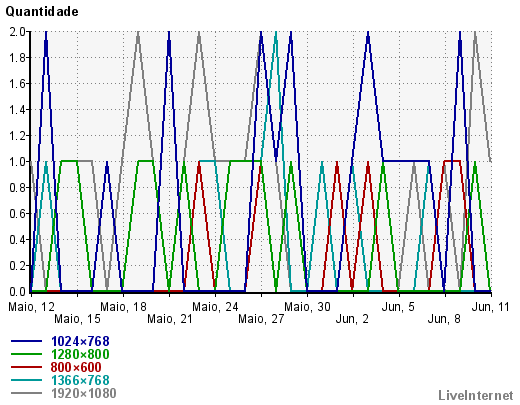The width and height of the screenshot is (520, 405).
Task: Click the 1024×768 legend label
Action: [x=80, y=341]
